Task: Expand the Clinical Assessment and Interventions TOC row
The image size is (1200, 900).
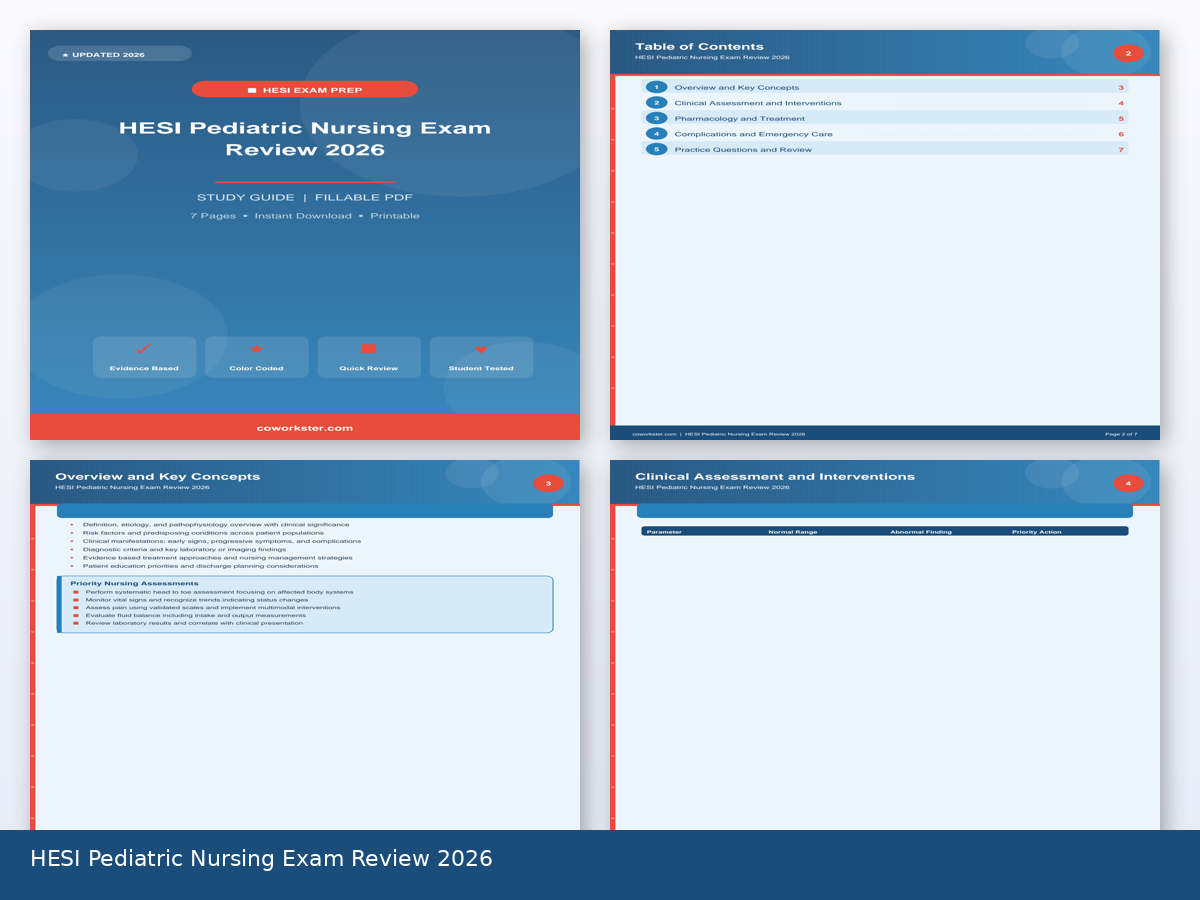Action: [885, 102]
